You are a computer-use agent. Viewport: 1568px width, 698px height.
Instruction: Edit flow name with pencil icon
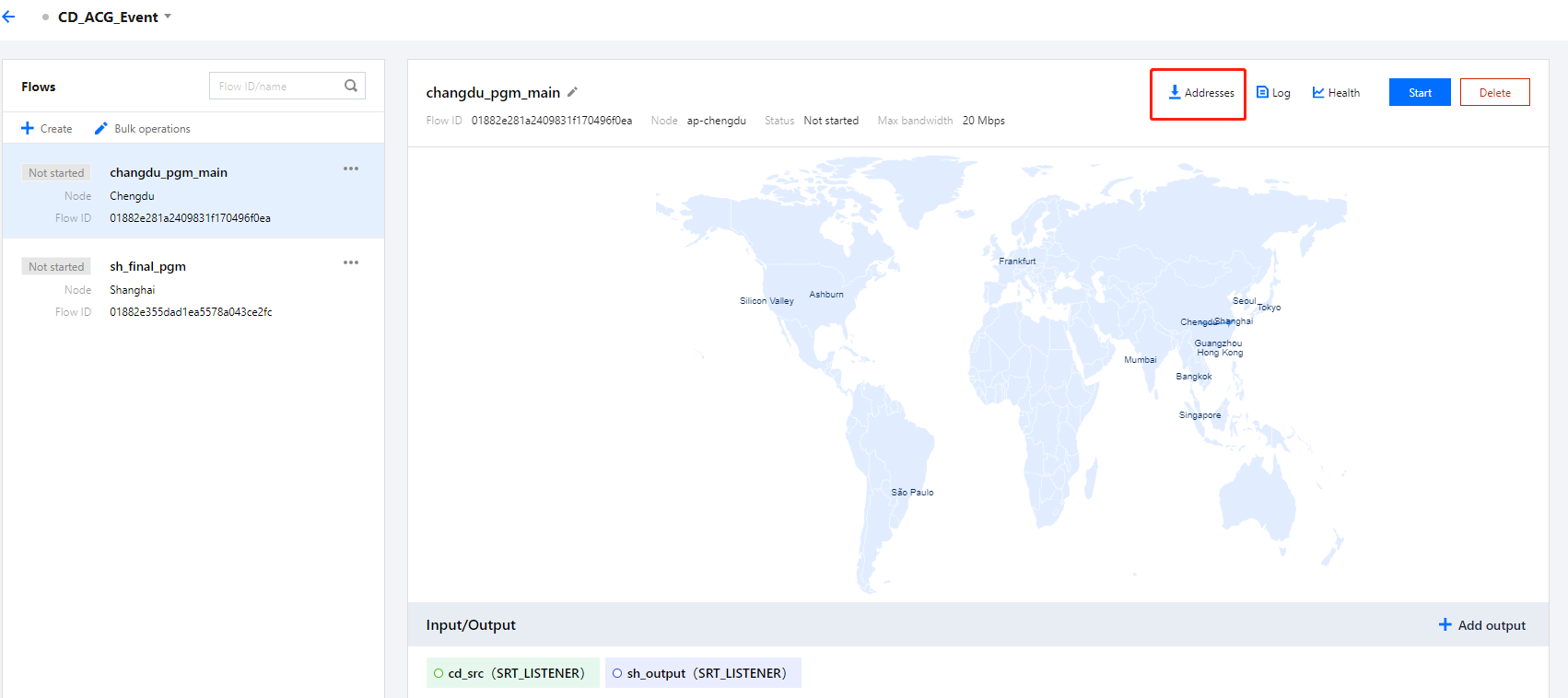[572, 92]
